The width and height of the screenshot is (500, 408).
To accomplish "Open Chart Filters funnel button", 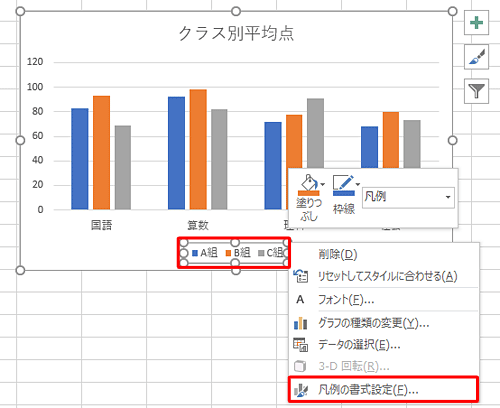I will [x=476, y=91].
